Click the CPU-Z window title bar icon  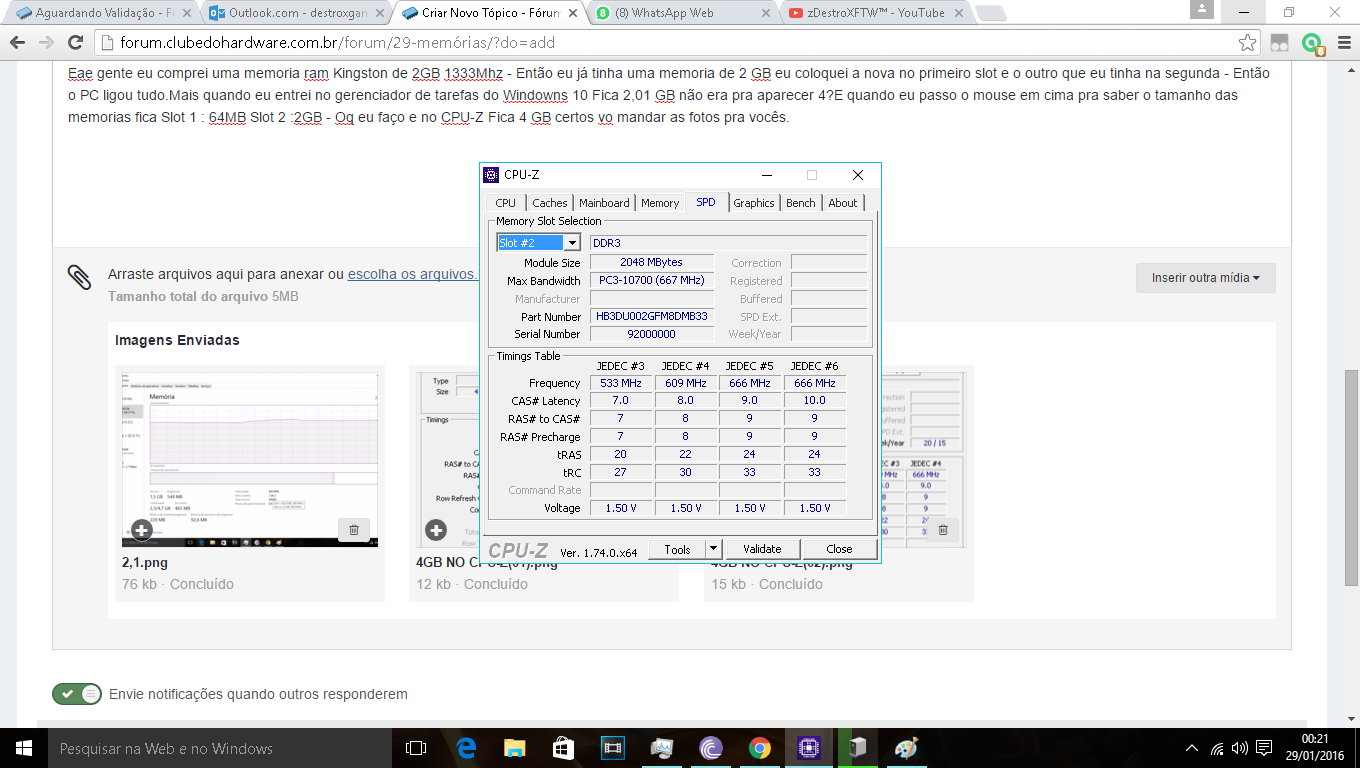coord(491,175)
